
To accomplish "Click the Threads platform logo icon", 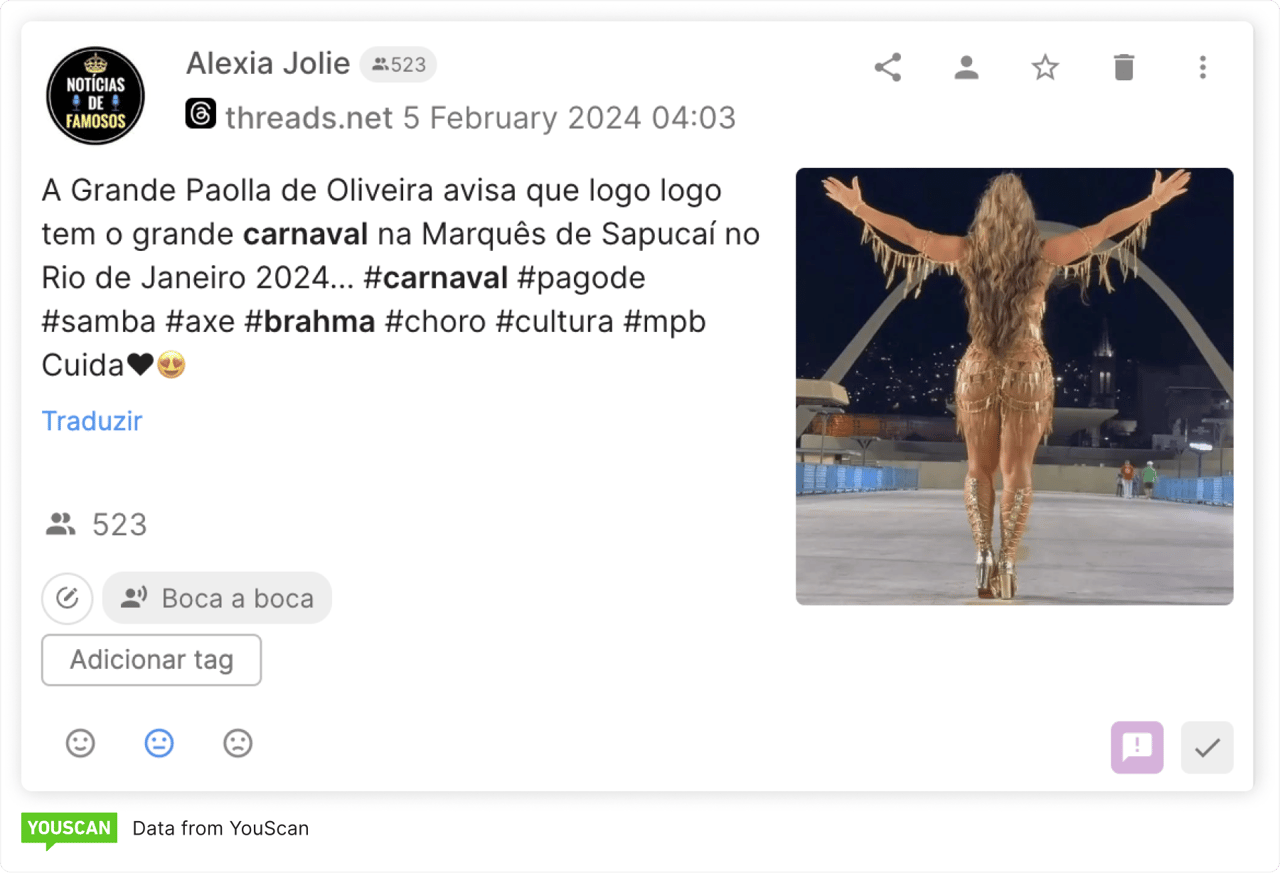I will click(200, 114).
